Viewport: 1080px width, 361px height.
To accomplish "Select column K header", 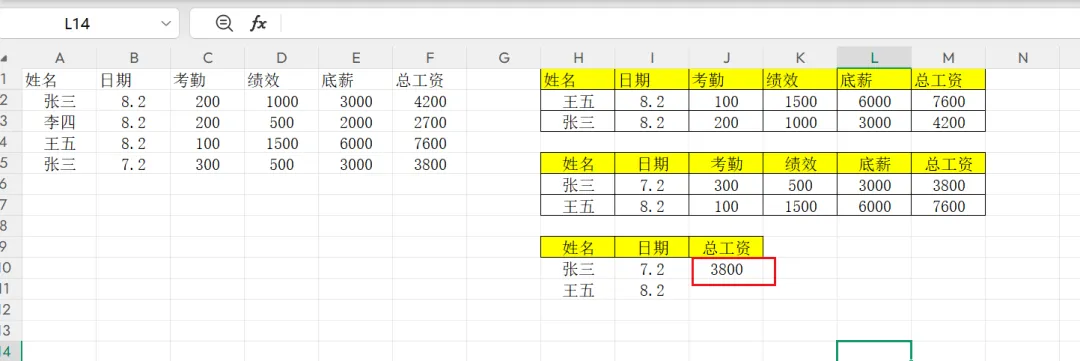I will [800, 59].
